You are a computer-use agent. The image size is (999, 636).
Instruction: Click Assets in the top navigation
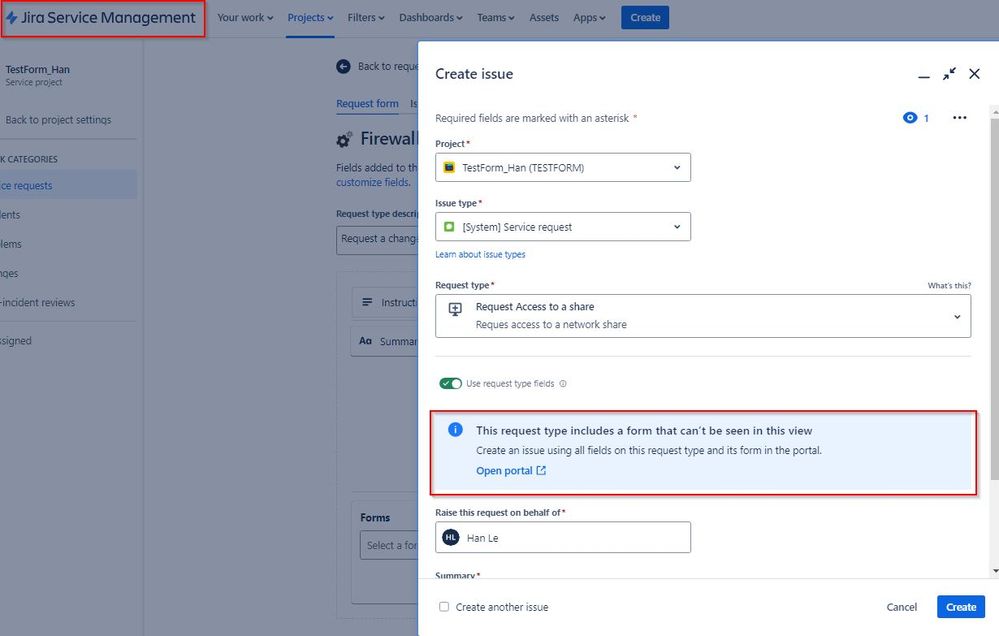point(544,18)
